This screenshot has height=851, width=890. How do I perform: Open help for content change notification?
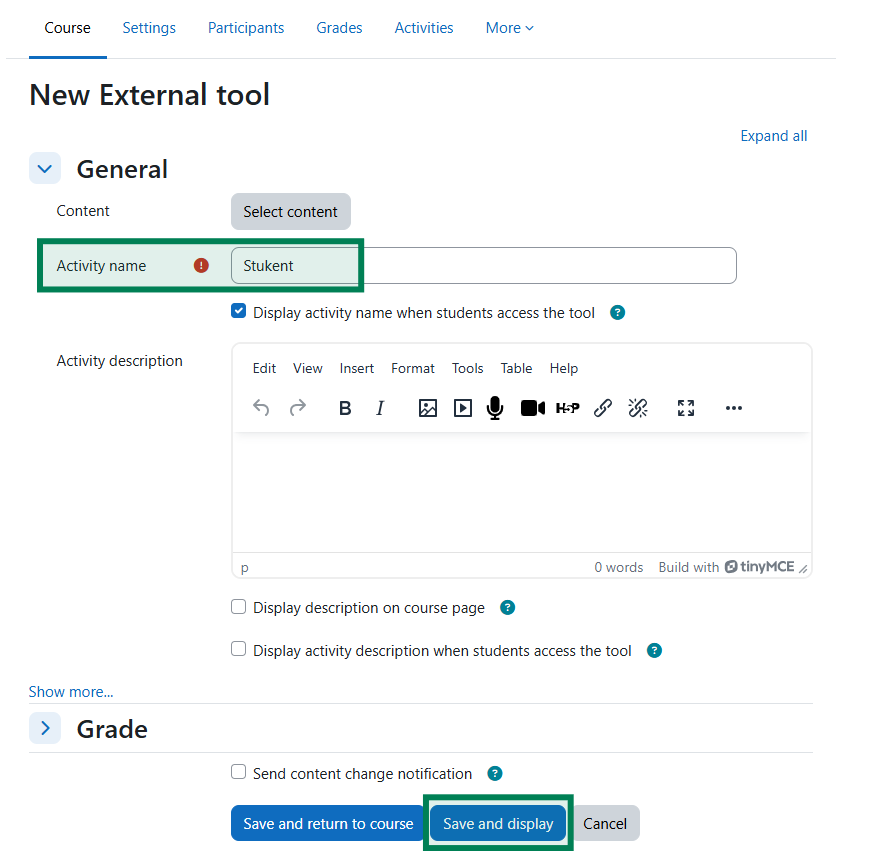click(x=494, y=773)
